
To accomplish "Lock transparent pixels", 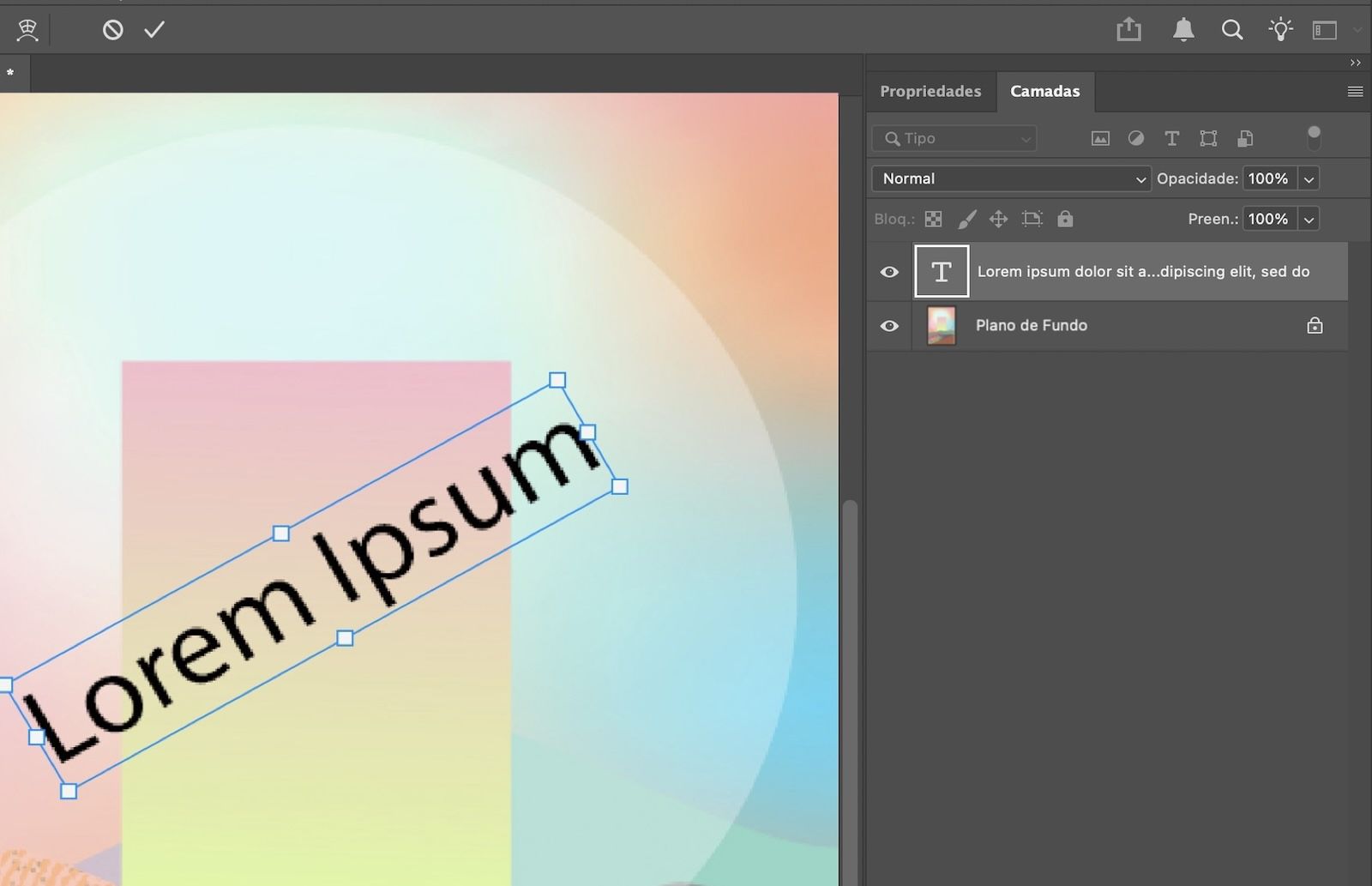I will [x=933, y=219].
